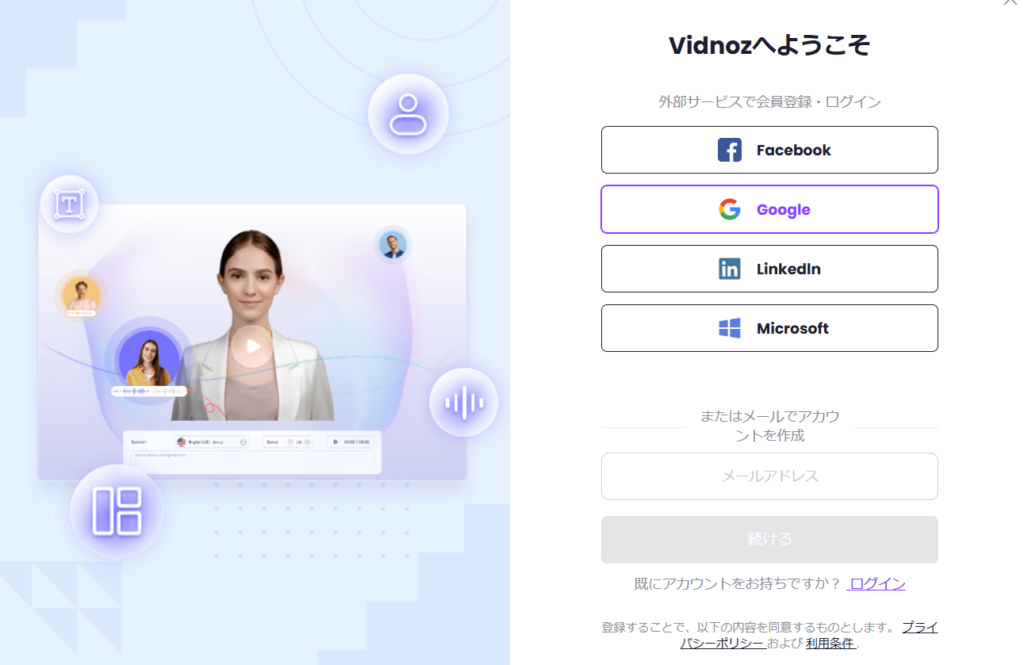Image resolution: width=1024 pixels, height=665 pixels.
Task: Click the Microsoft Windows logo icon
Action: coord(729,329)
